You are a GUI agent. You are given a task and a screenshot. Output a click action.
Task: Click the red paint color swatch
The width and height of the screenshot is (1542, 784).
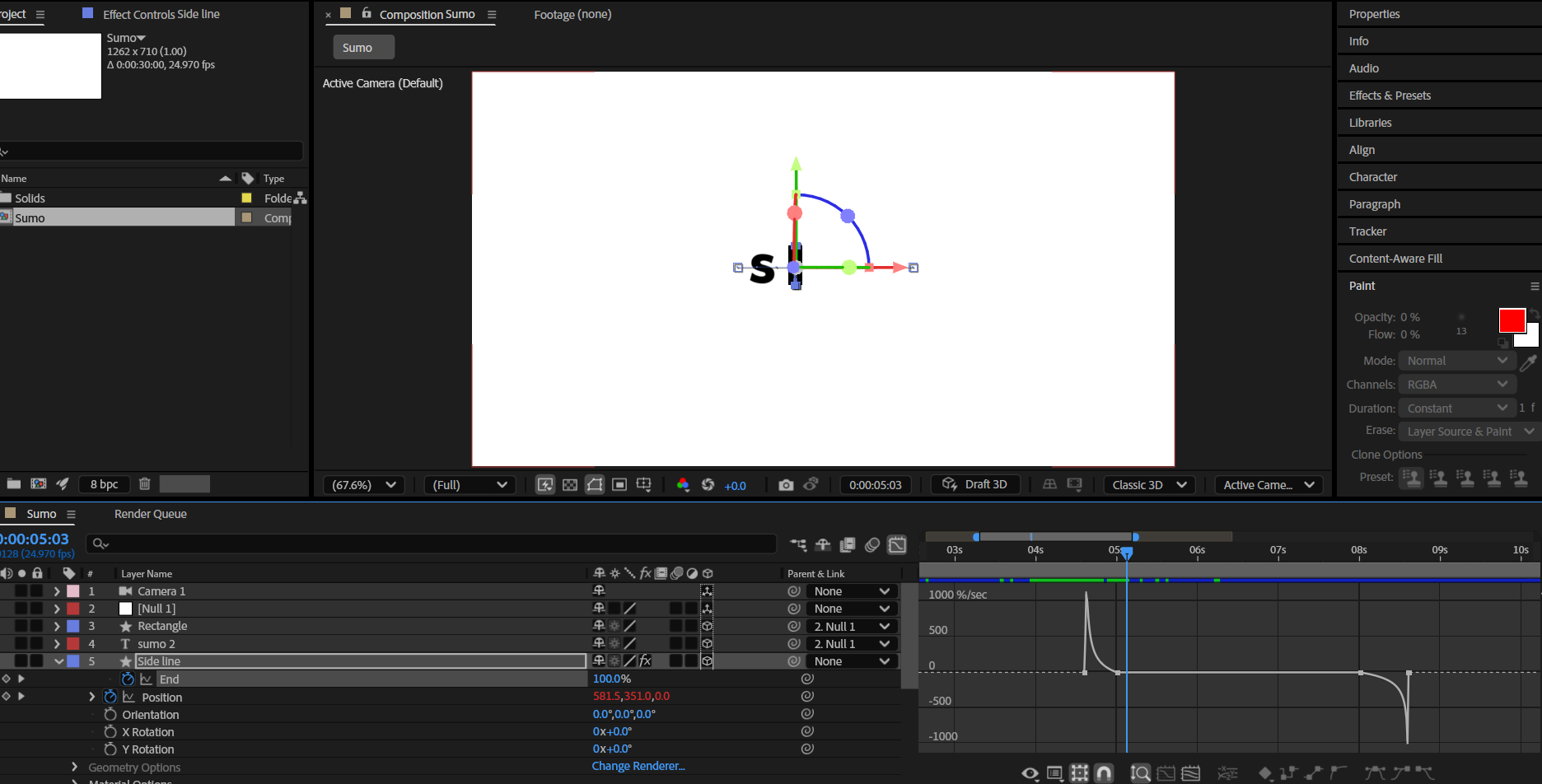[1512, 320]
